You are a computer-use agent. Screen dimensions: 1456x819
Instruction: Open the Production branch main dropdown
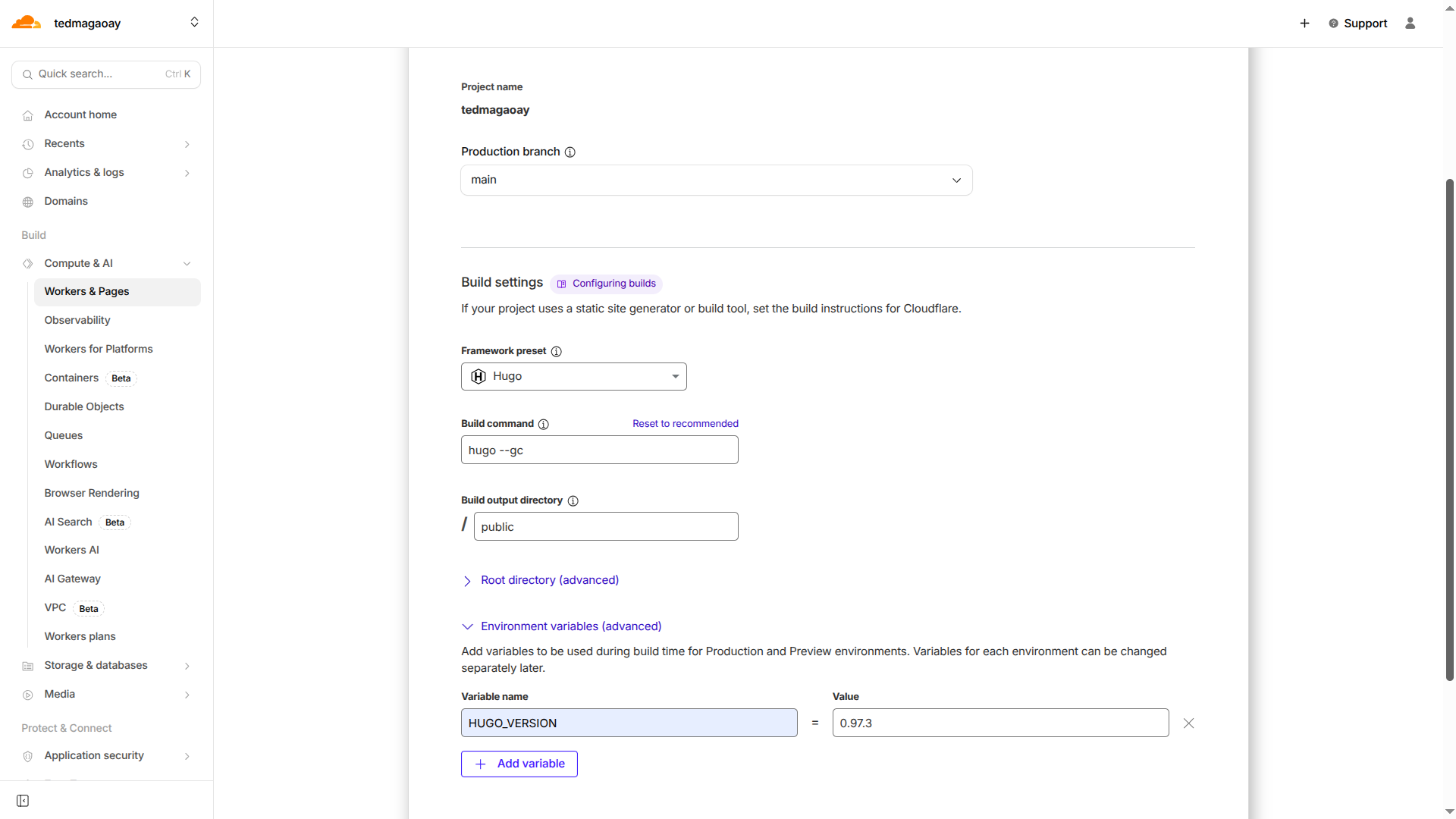(x=716, y=180)
